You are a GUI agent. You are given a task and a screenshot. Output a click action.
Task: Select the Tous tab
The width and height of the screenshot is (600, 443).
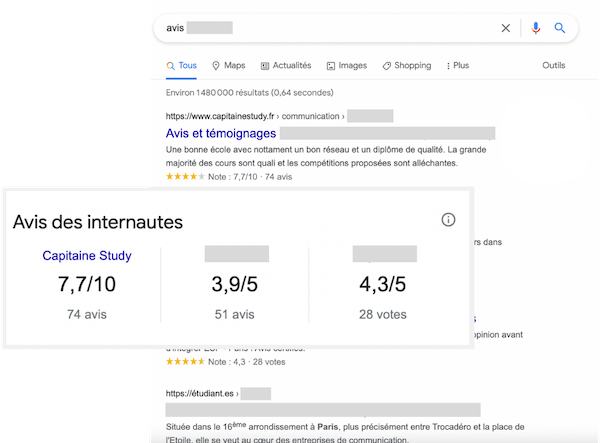pyautogui.click(x=181, y=65)
